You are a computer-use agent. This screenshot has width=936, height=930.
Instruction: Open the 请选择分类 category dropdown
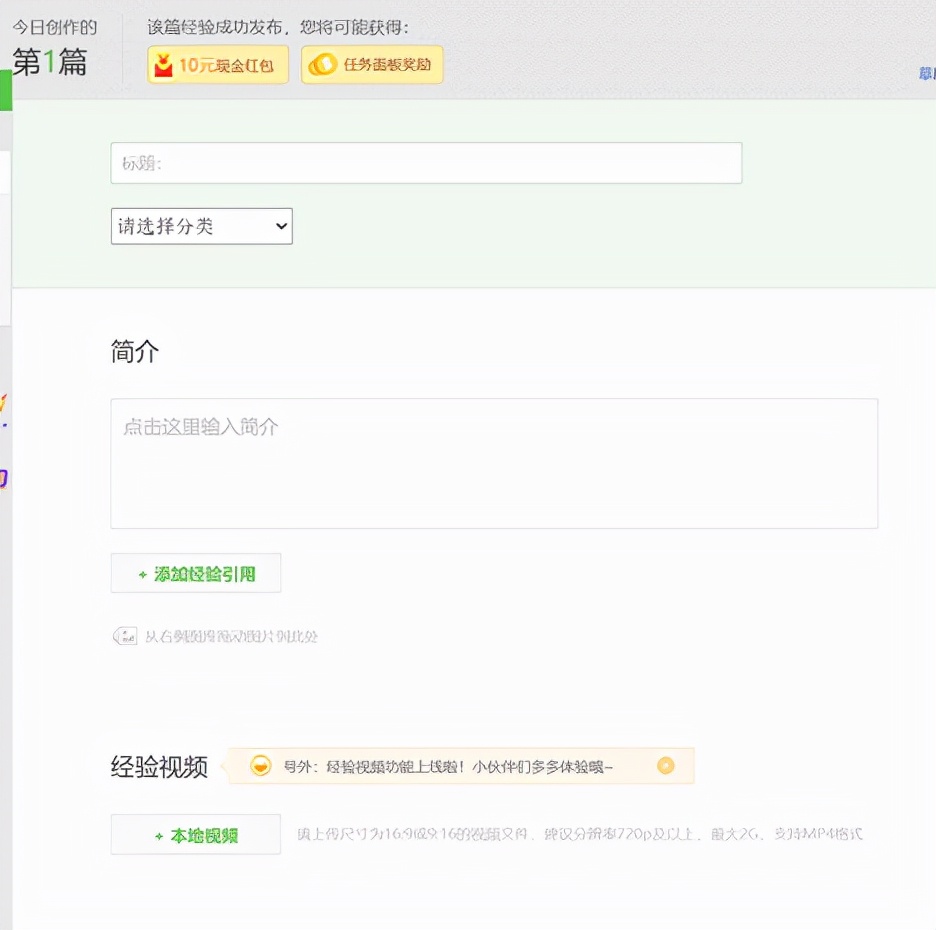click(200, 226)
